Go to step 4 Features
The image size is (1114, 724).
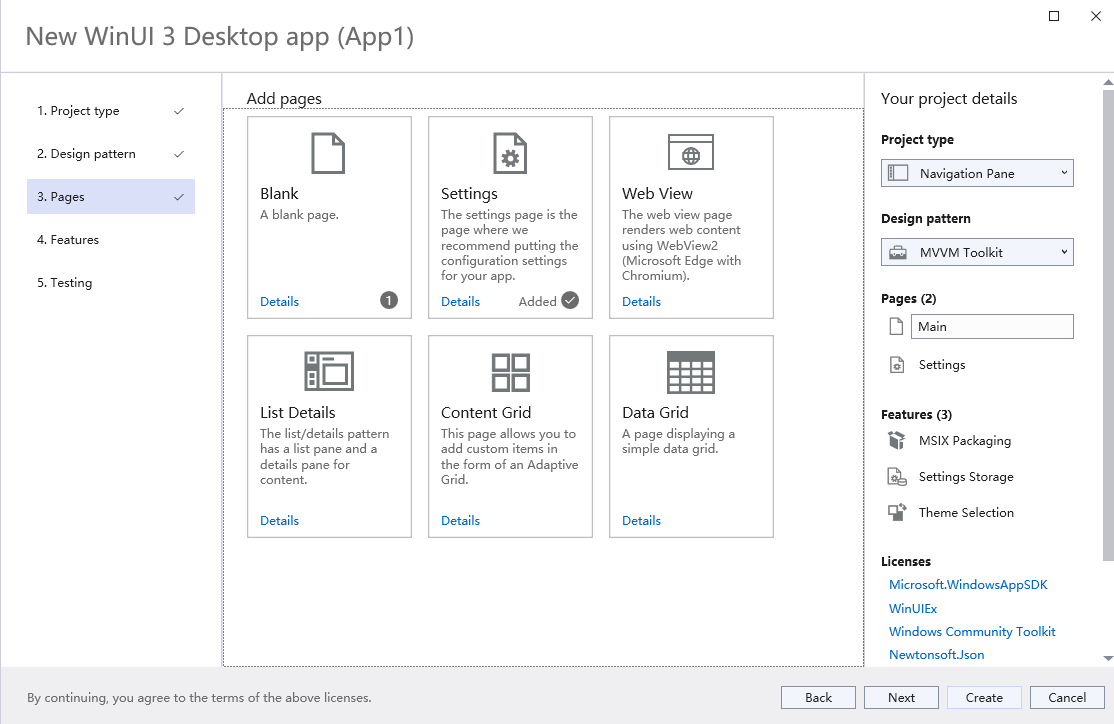[x=111, y=239]
